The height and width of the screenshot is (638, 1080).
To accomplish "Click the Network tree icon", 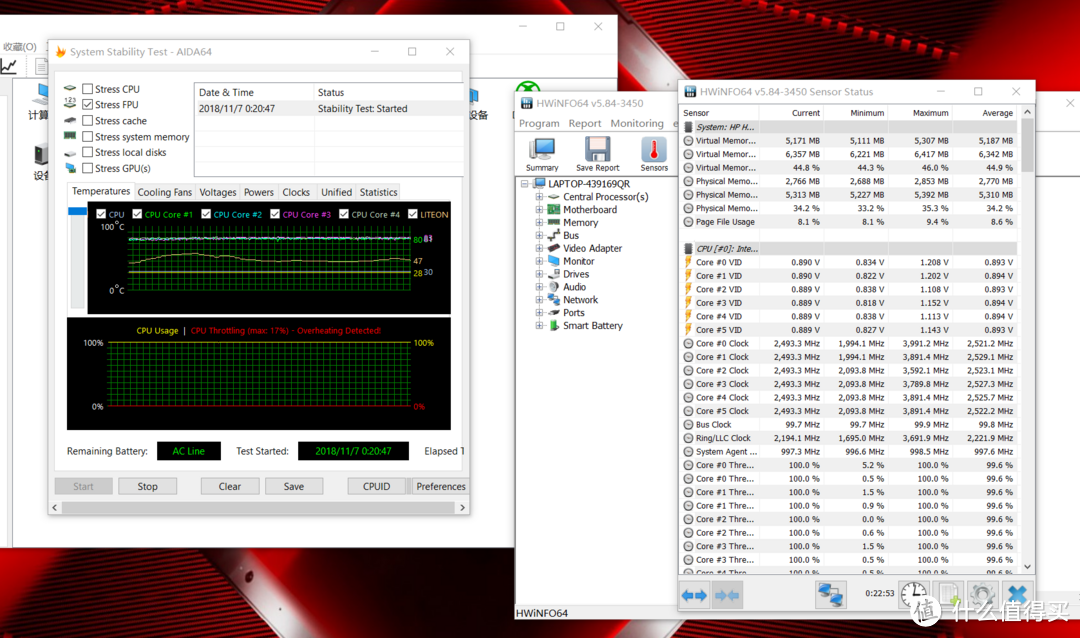I will tap(554, 300).
